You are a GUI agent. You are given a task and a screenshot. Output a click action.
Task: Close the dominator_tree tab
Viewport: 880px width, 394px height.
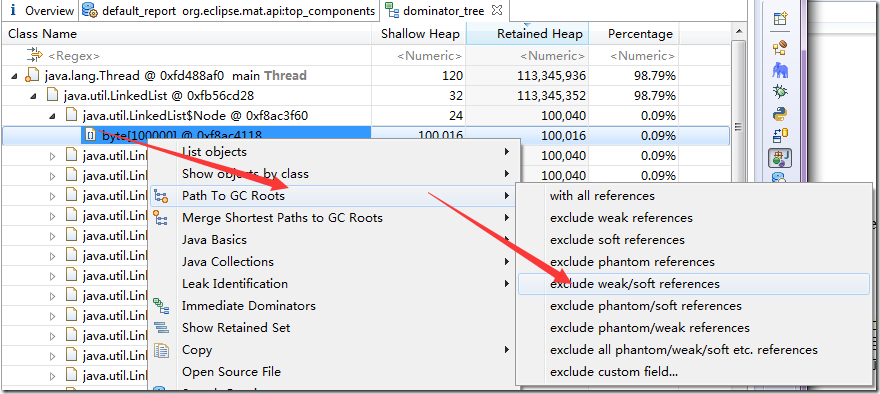click(497, 10)
